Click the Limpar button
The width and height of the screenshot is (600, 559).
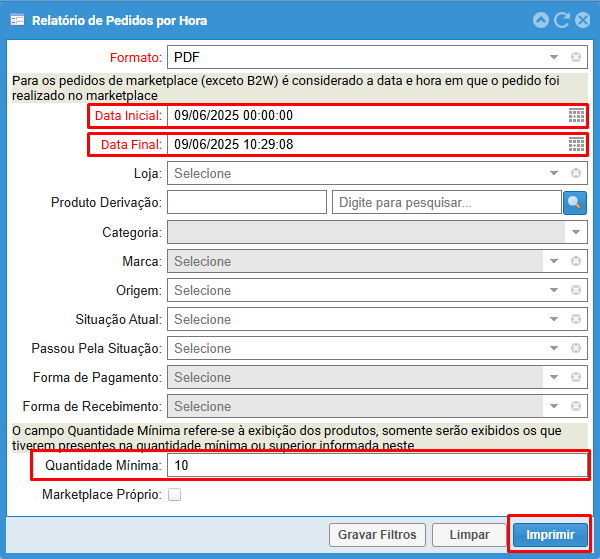[470, 535]
